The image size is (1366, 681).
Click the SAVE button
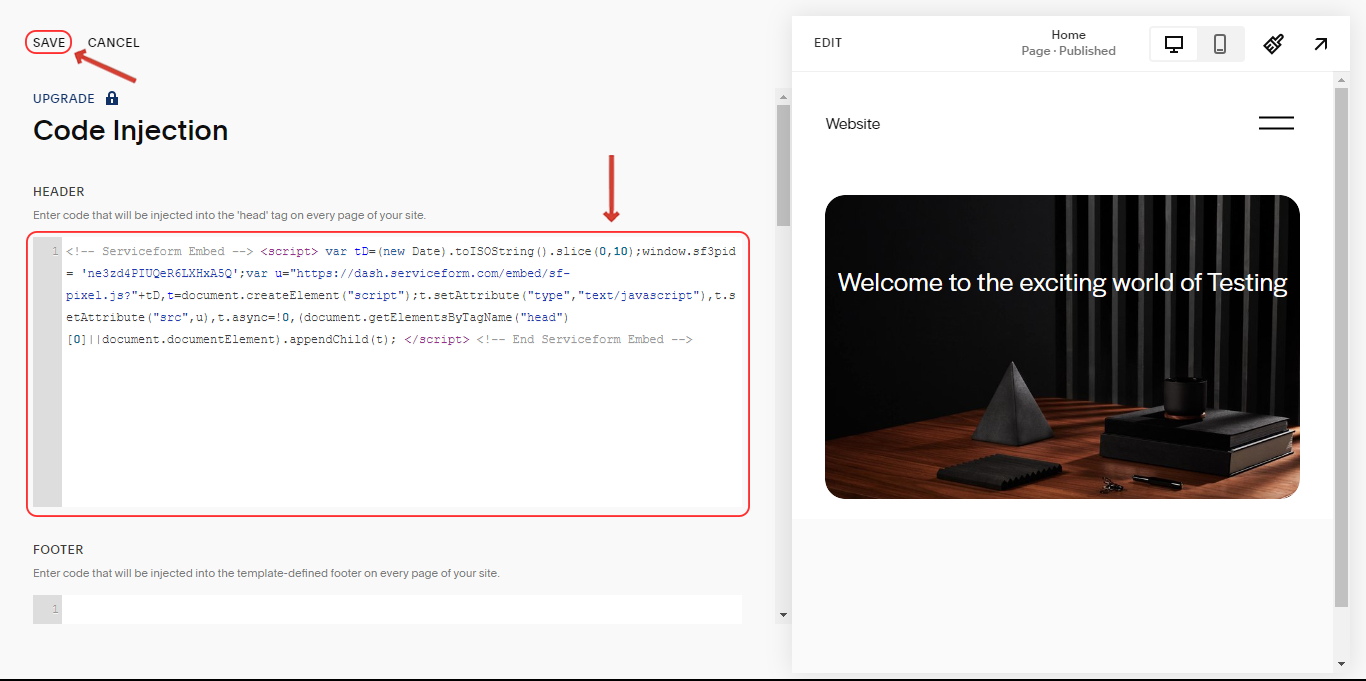[x=49, y=42]
